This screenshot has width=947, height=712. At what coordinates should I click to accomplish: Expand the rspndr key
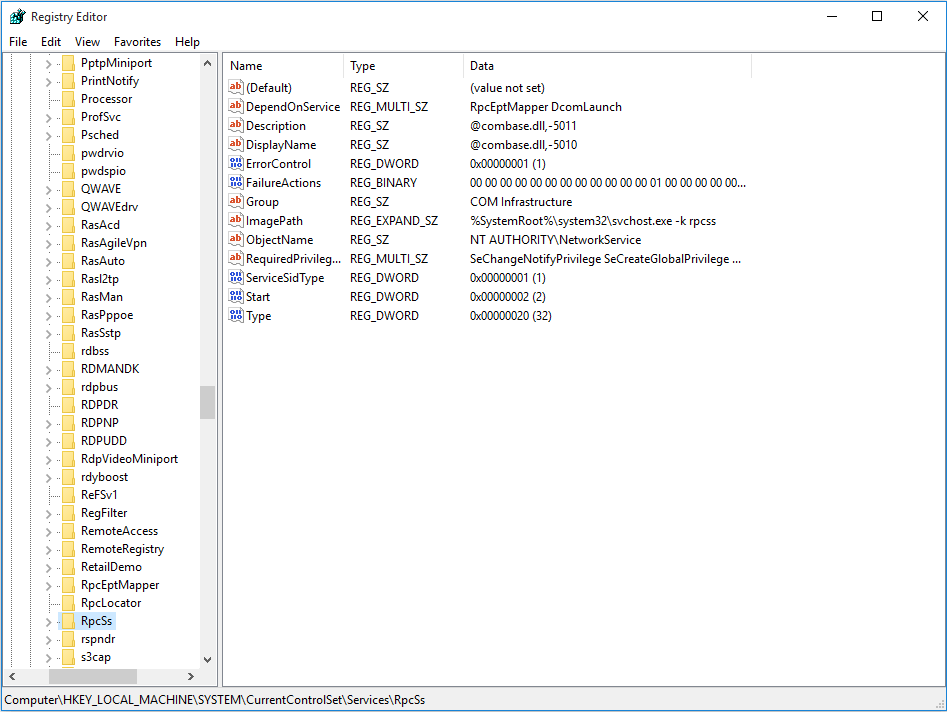click(x=48, y=640)
